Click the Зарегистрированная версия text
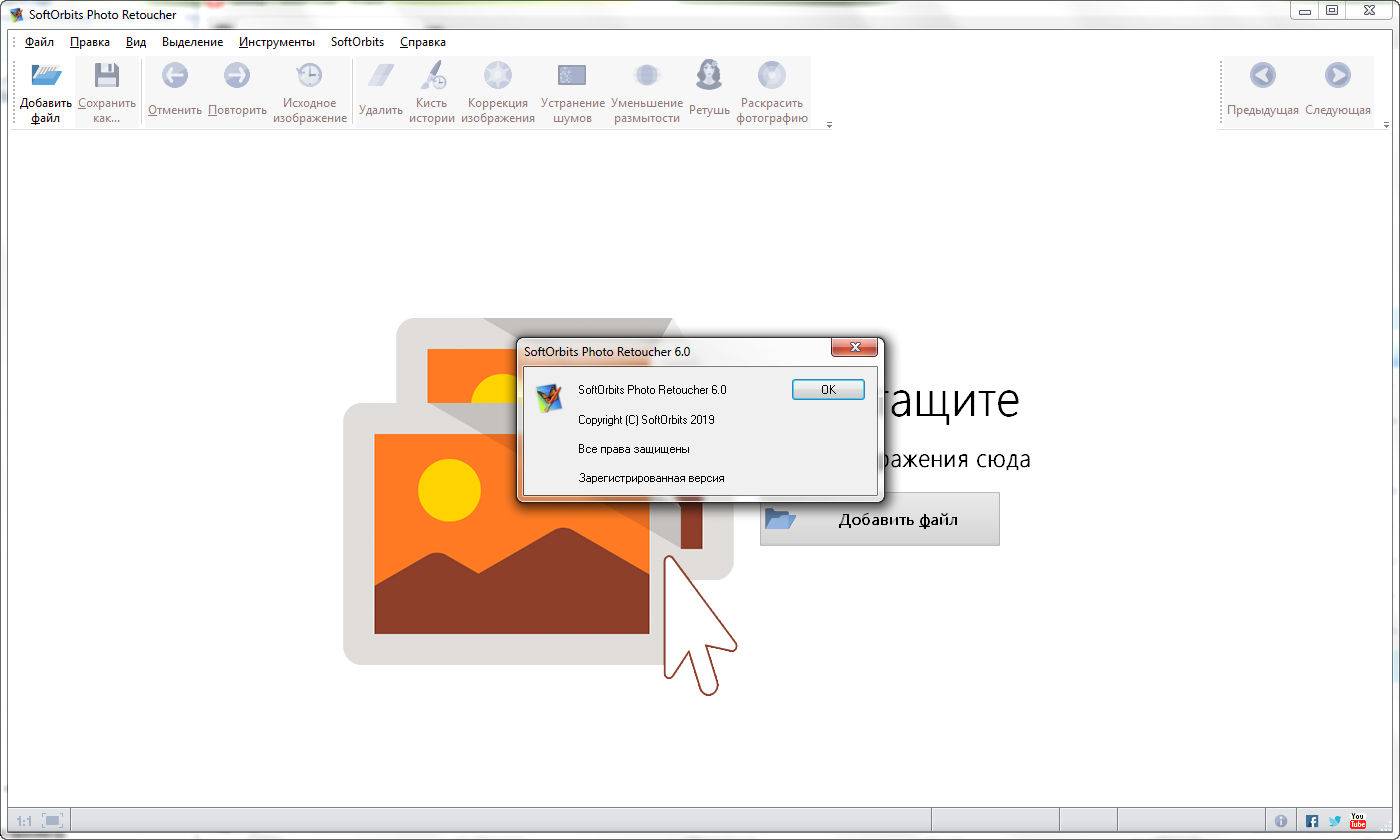This screenshot has height=840, width=1400. pyautogui.click(x=651, y=478)
